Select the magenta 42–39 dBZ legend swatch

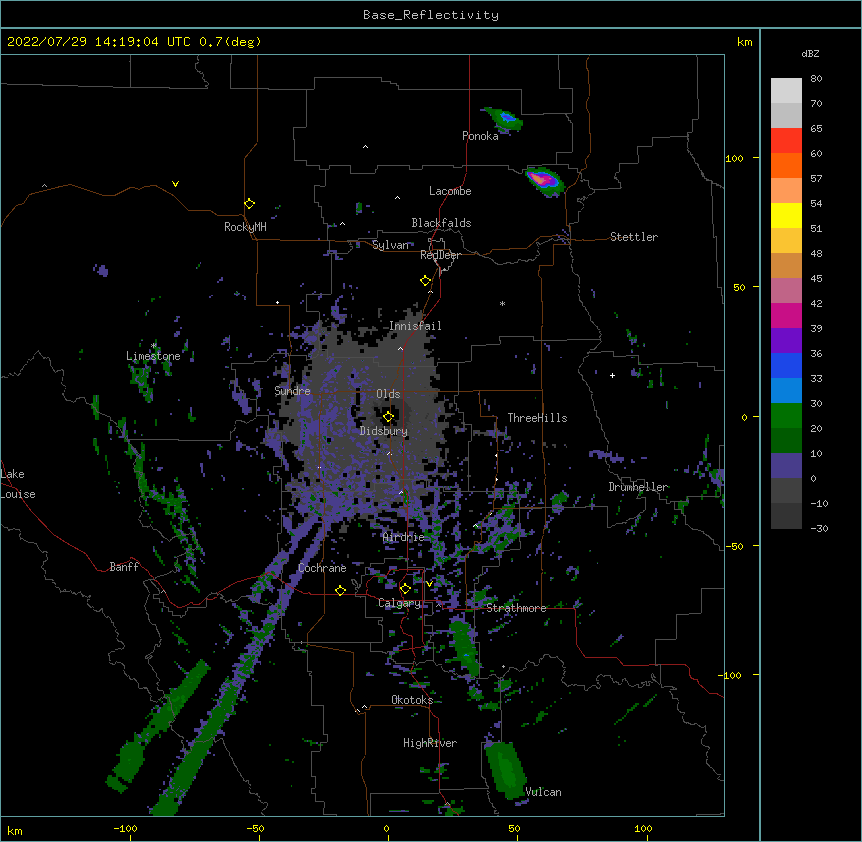786,315
